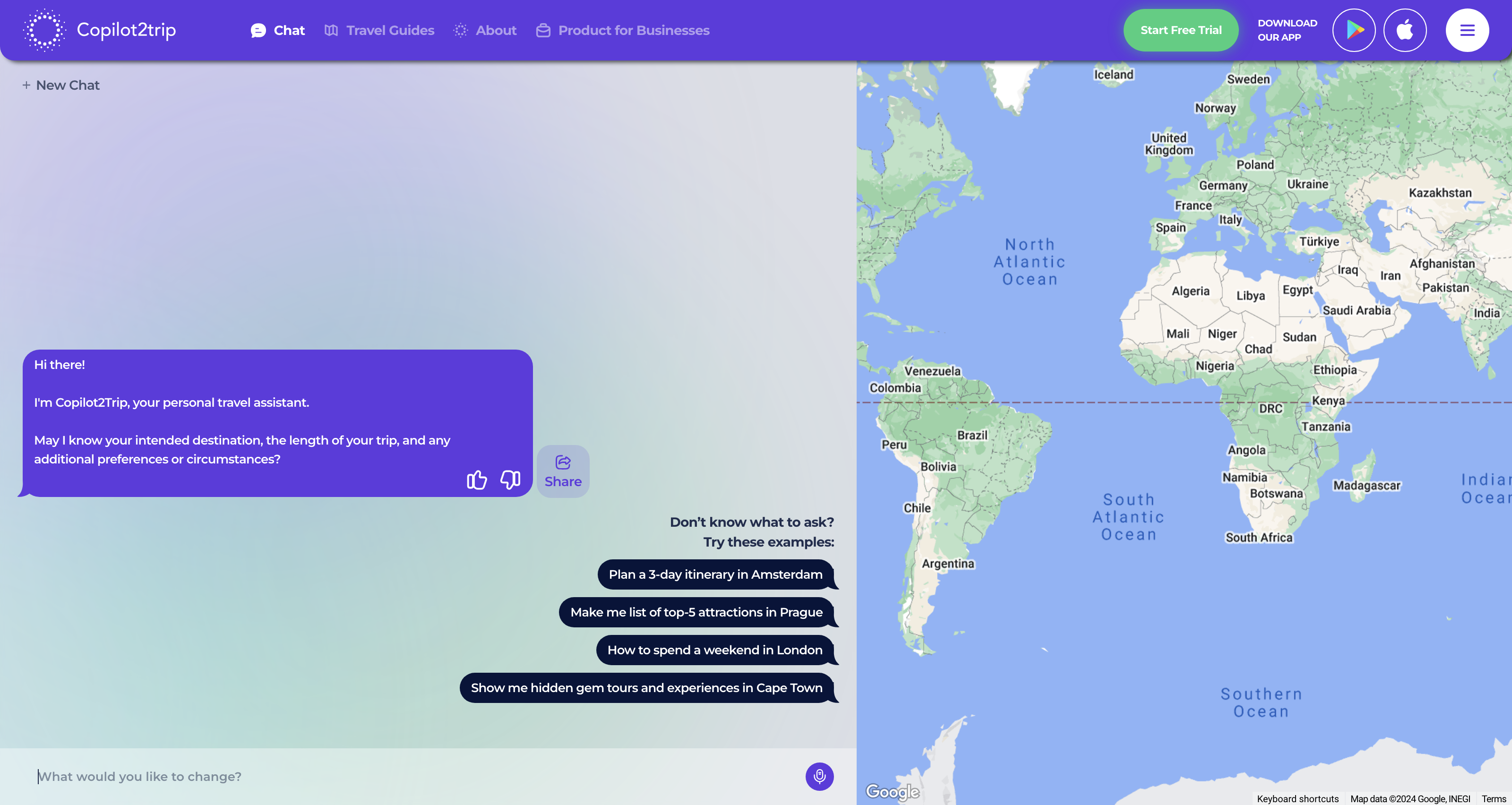Click Argentina on the map

[948, 564]
